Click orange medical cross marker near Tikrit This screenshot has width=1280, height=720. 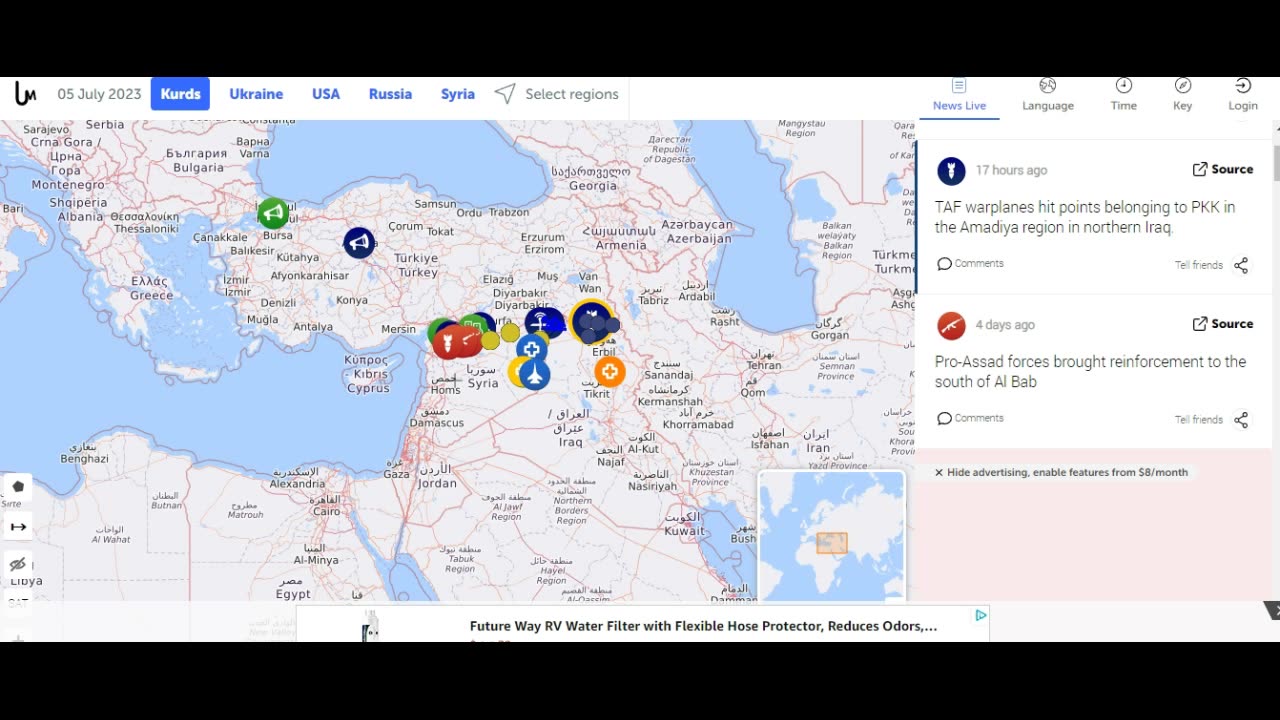pyautogui.click(x=610, y=372)
